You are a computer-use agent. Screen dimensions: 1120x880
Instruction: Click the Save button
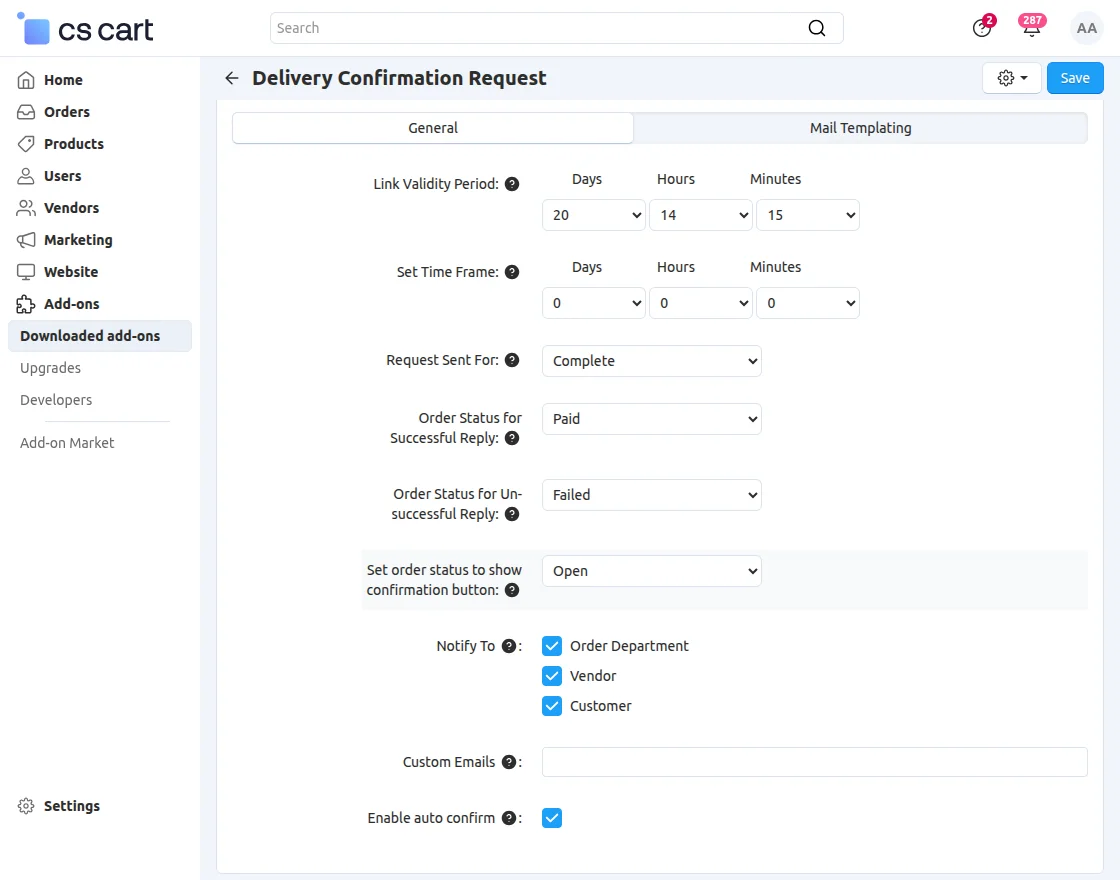click(1074, 77)
